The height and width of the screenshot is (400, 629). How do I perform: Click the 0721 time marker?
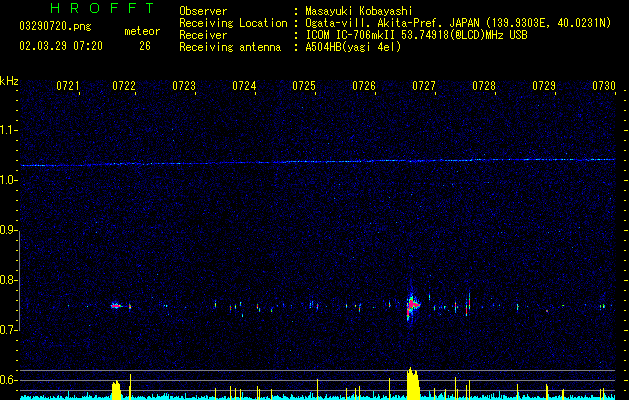click(x=67, y=86)
